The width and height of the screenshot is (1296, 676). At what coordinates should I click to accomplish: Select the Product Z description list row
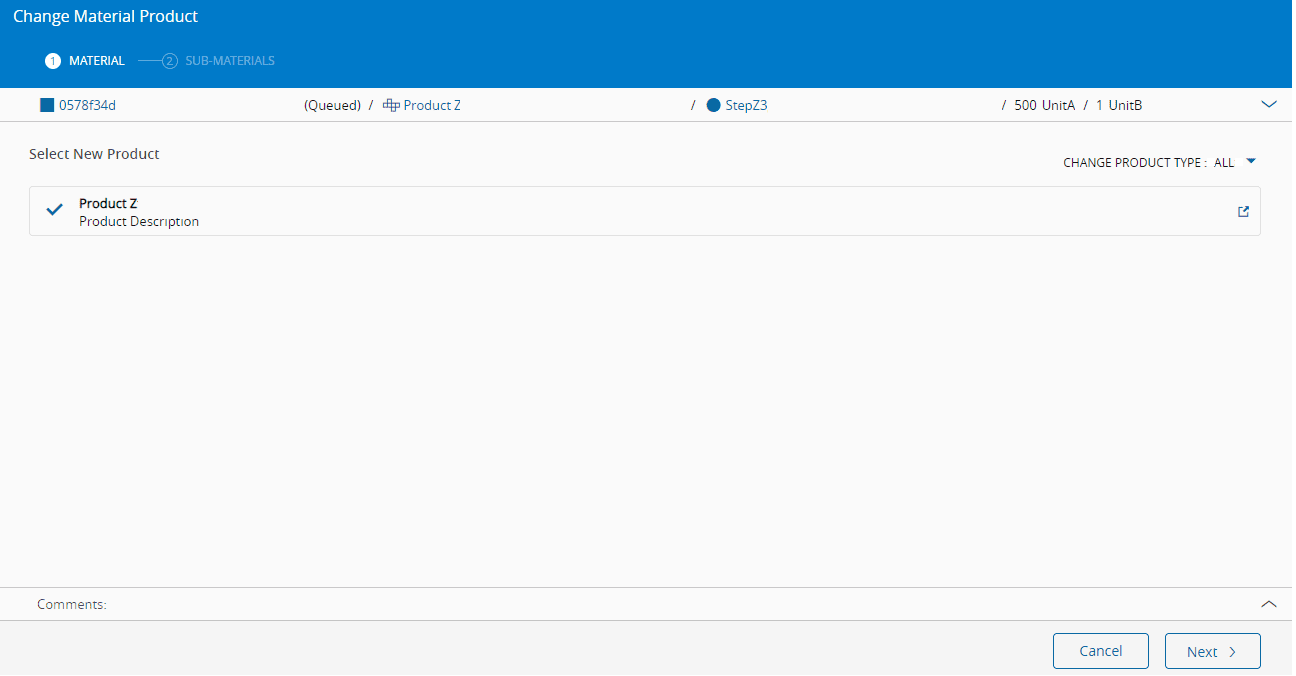(x=644, y=211)
